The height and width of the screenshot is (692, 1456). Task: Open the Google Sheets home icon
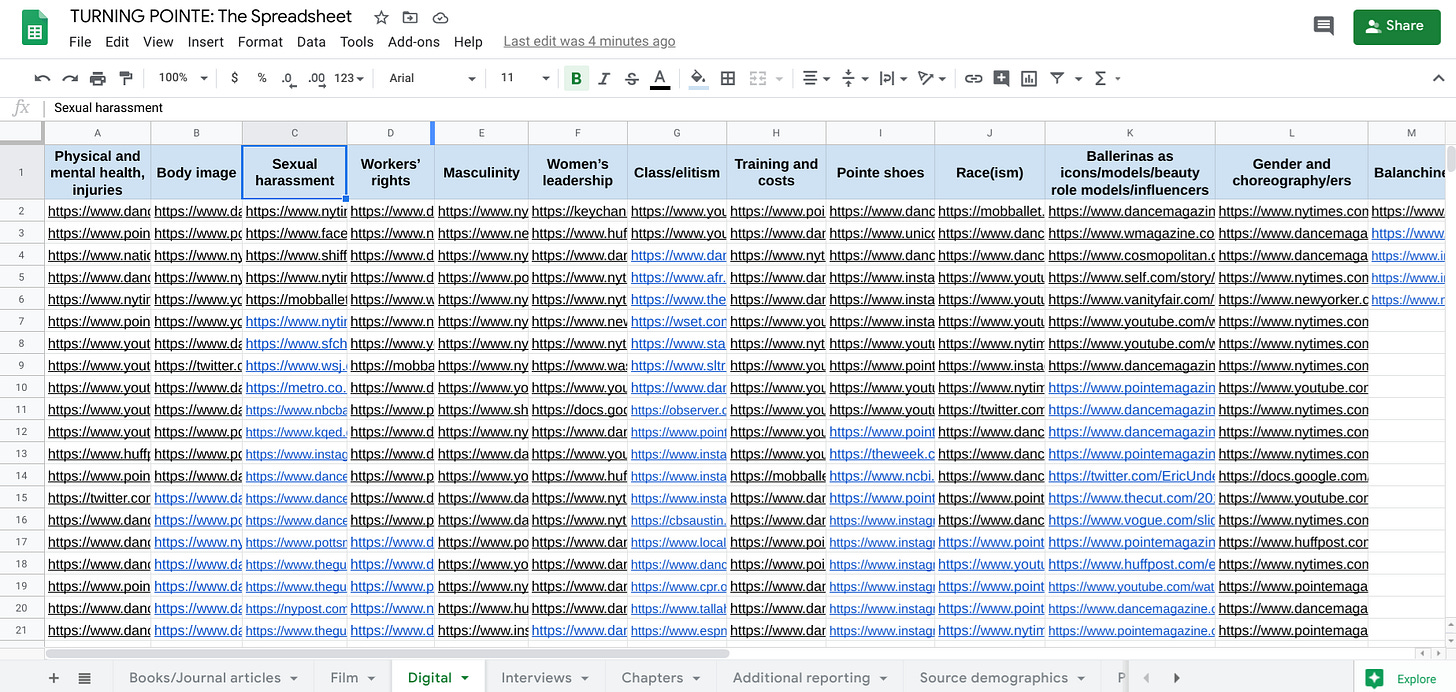(x=35, y=28)
